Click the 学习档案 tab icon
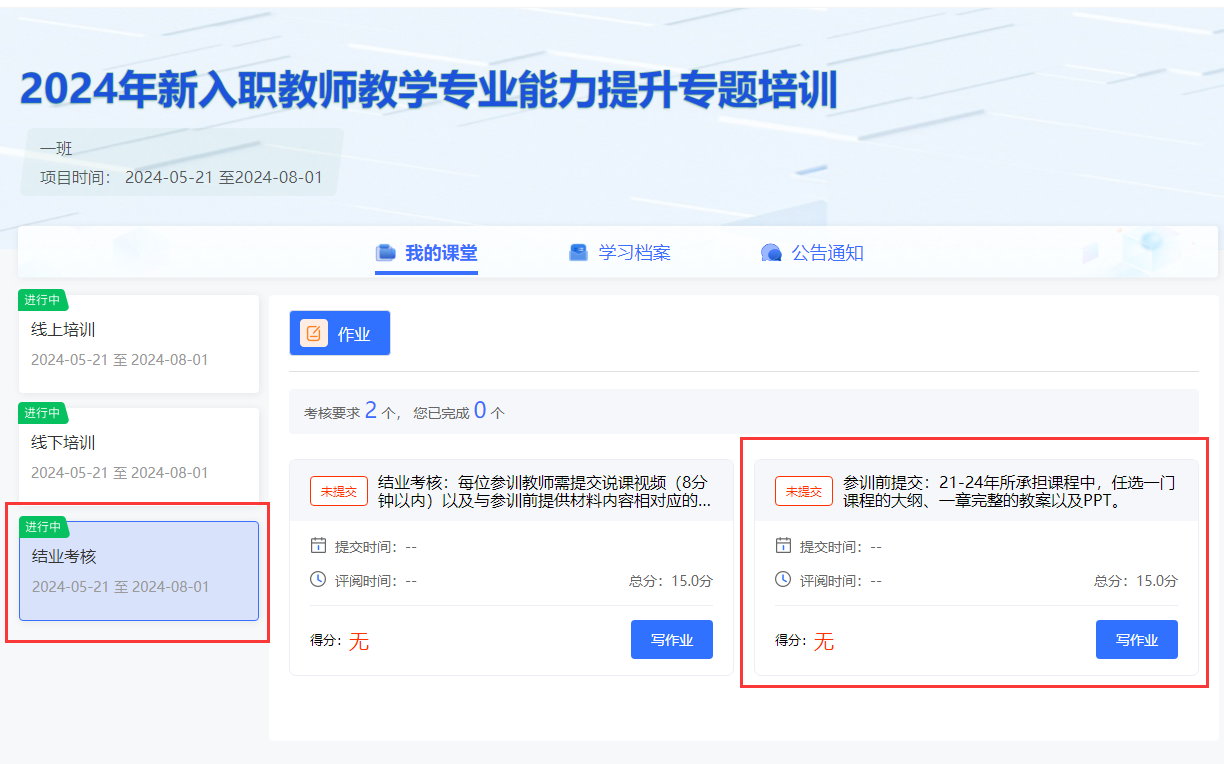The height and width of the screenshot is (764, 1224). point(579,253)
